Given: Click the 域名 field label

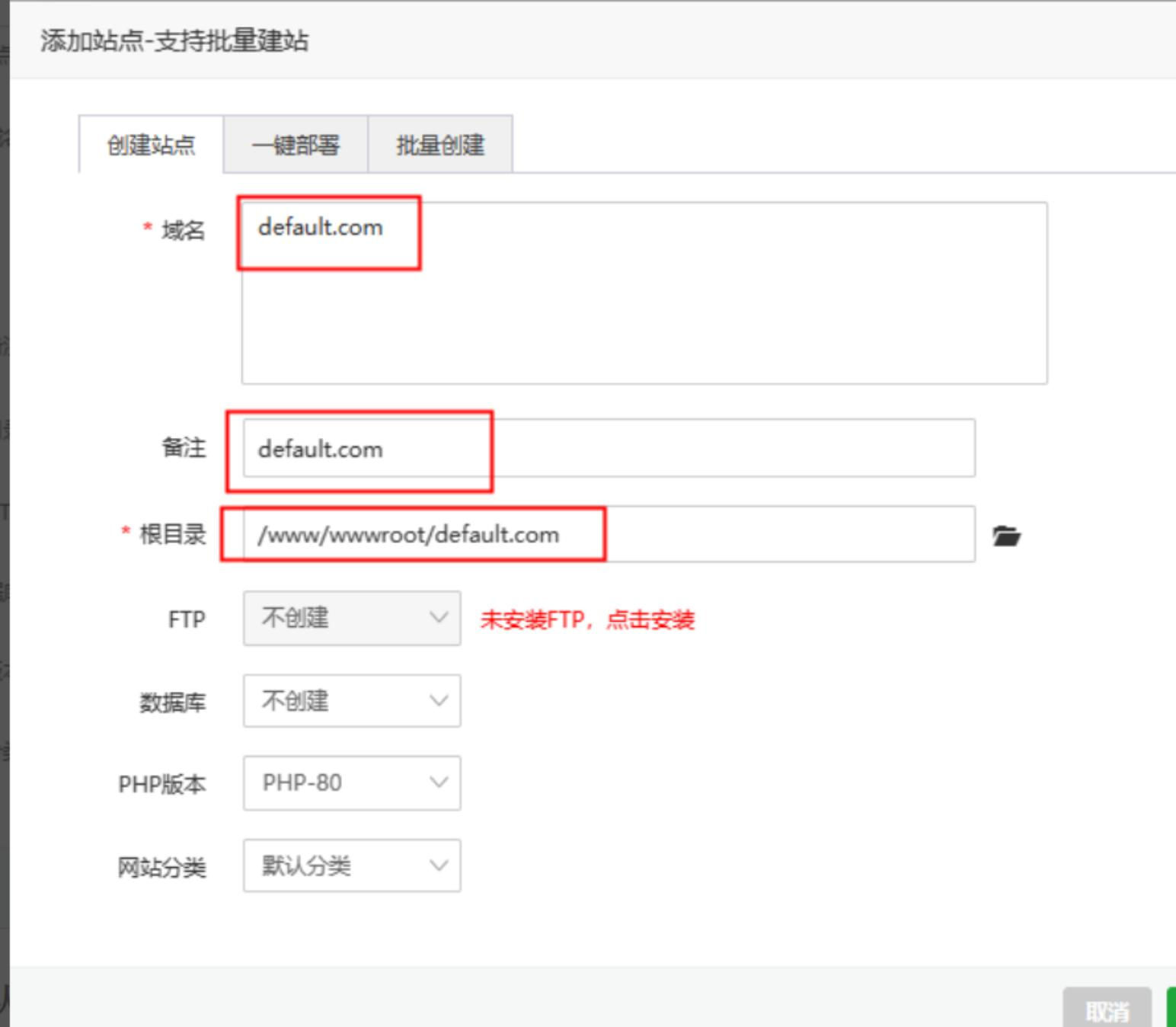Looking at the screenshot, I should click(x=183, y=229).
